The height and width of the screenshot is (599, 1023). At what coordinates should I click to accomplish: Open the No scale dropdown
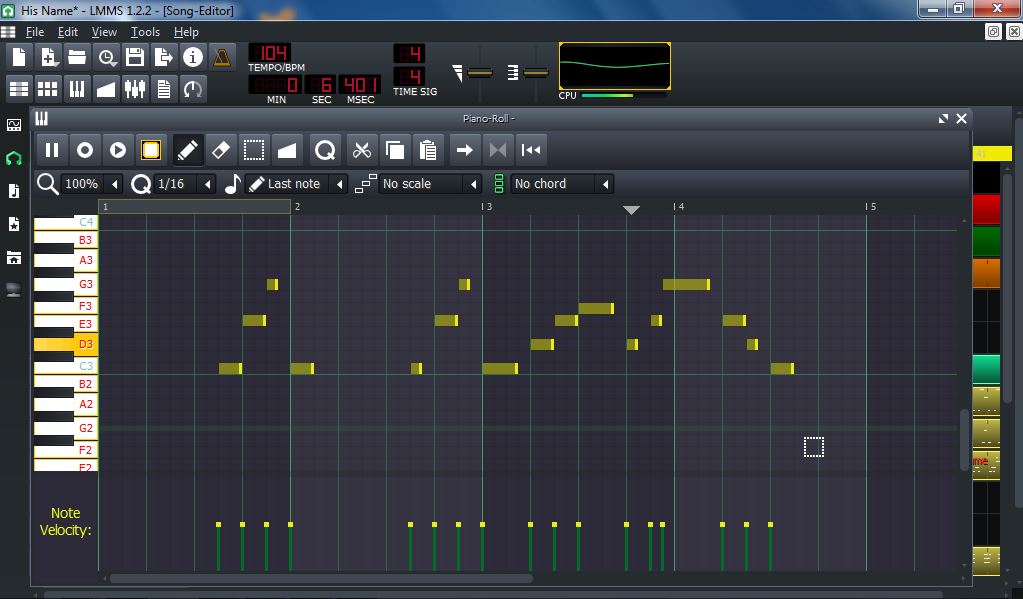click(429, 184)
